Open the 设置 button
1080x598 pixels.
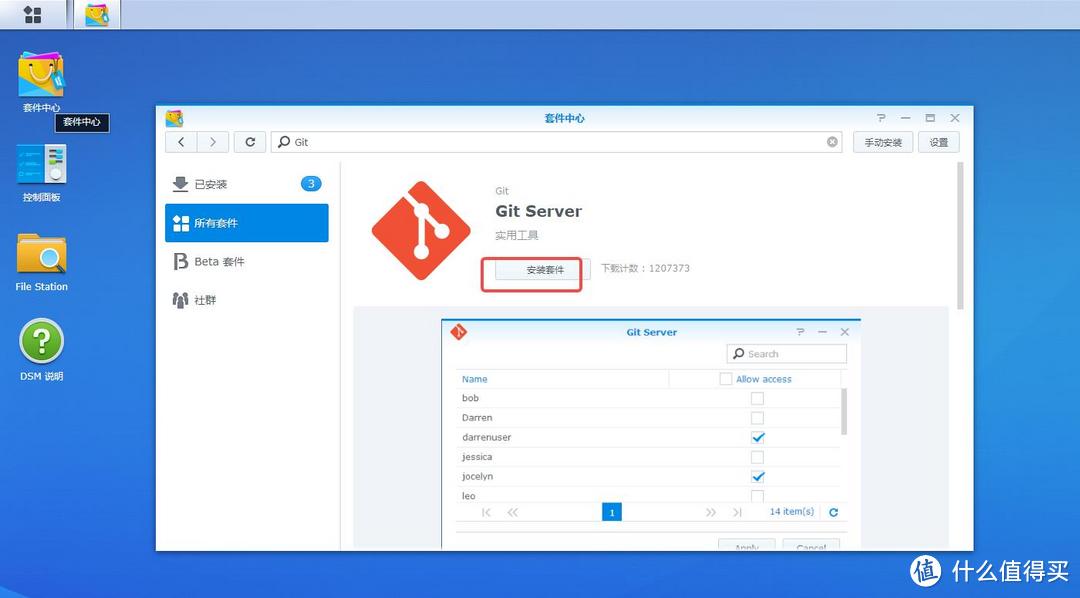pyautogui.click(x=938, y=142)
